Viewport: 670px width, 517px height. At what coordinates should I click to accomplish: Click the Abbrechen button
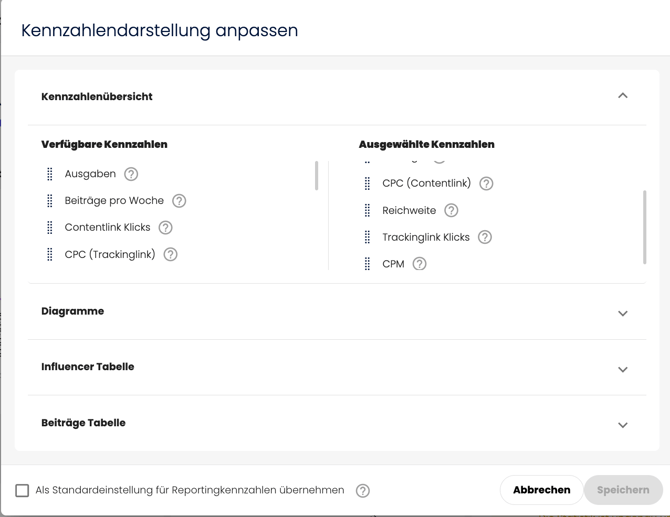point(541,490)
